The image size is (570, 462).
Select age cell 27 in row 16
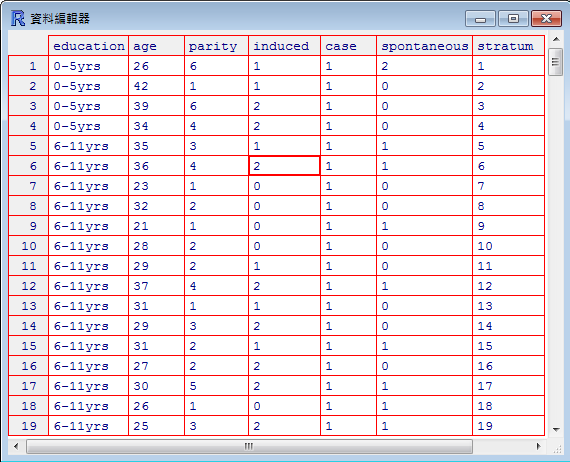tap(156, 366)
